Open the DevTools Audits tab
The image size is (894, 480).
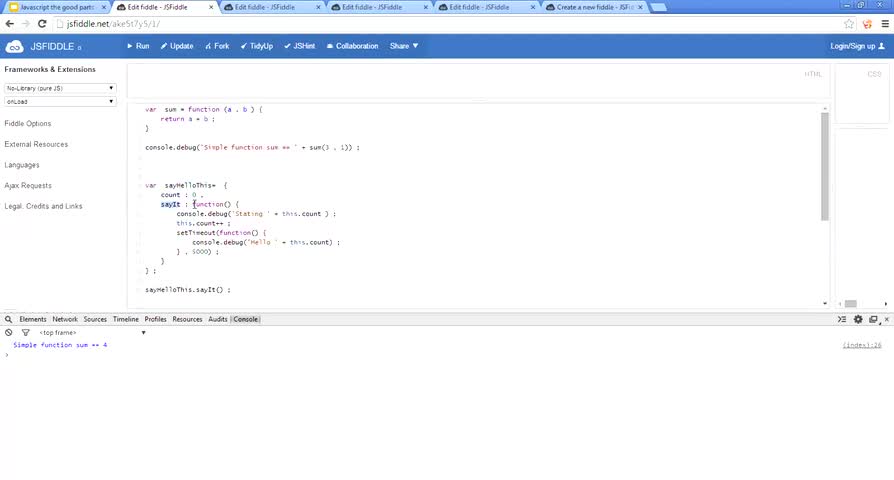click(217, 319)
